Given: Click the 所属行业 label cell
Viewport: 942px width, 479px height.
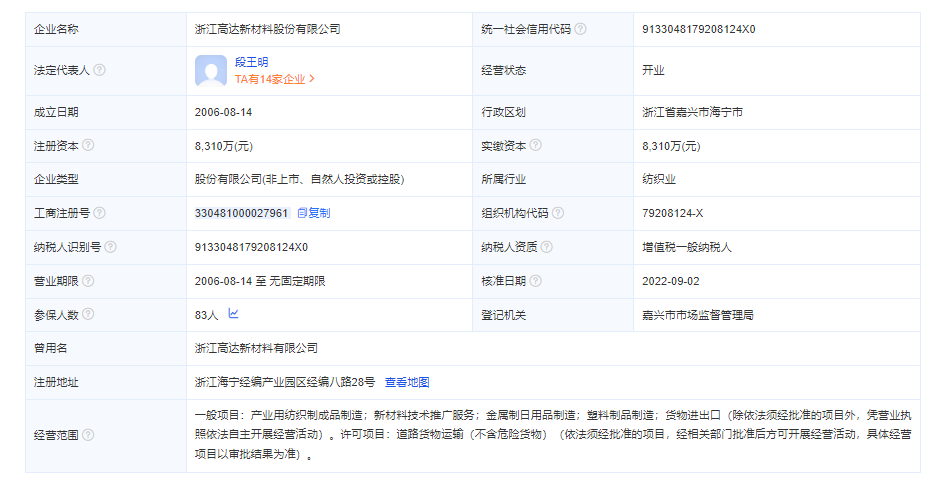Looking at the screenshot, I should point(553,179).
